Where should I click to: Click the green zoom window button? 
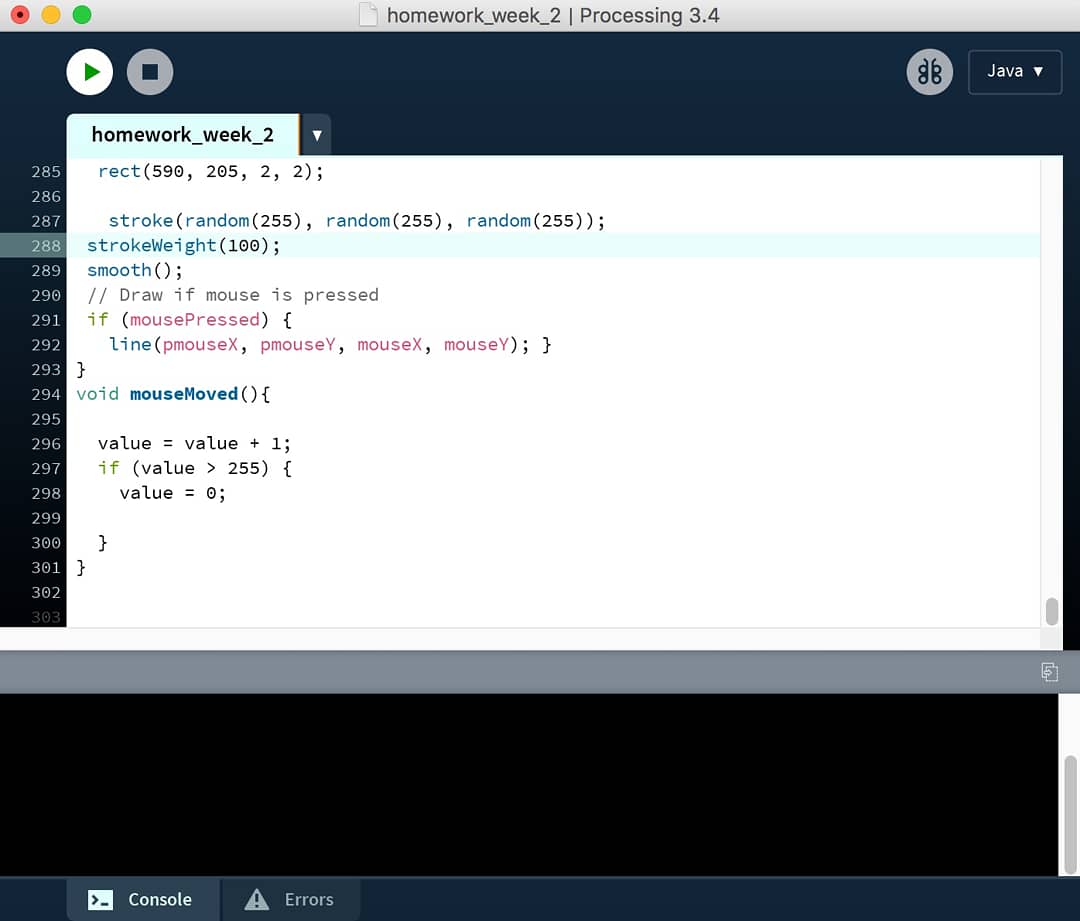pyautogui.click(x=82, y=14)
